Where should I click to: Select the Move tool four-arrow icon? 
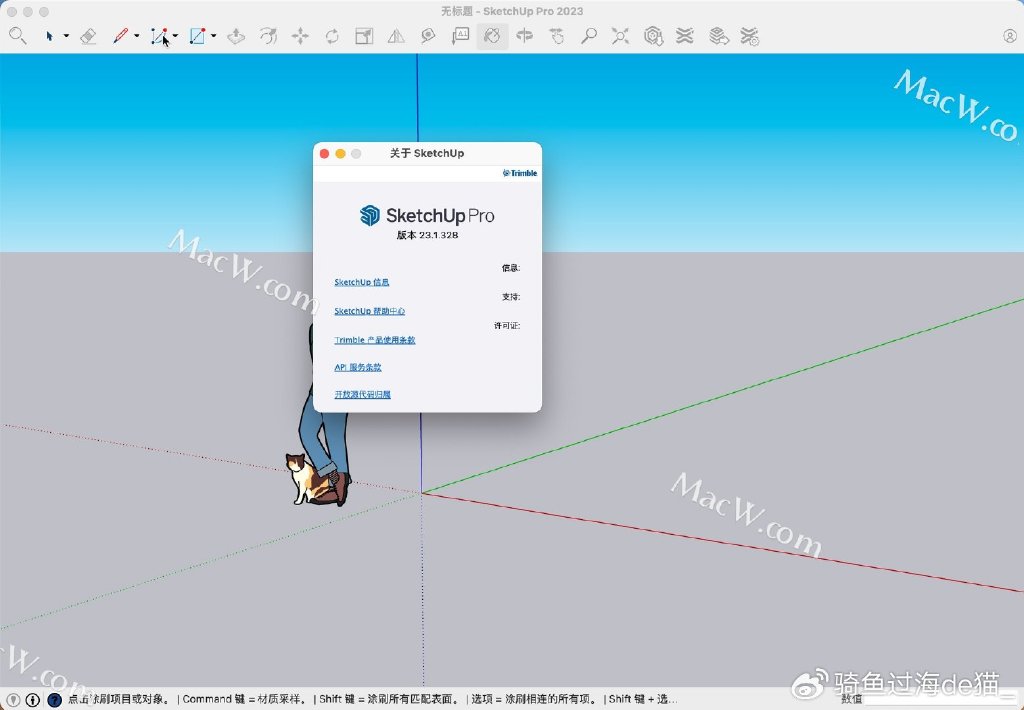click(x=300, y=36)
